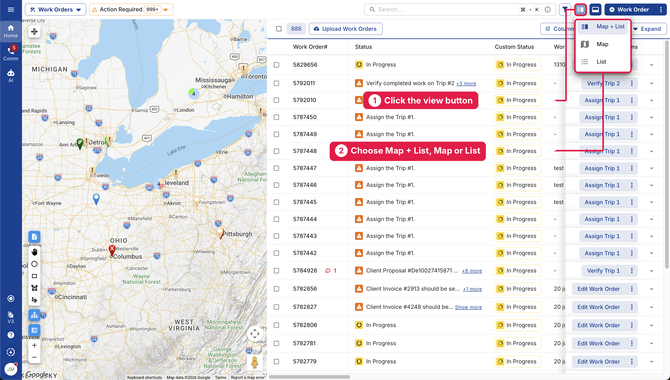Click the blue map pin near Fort Wayne

96,199
